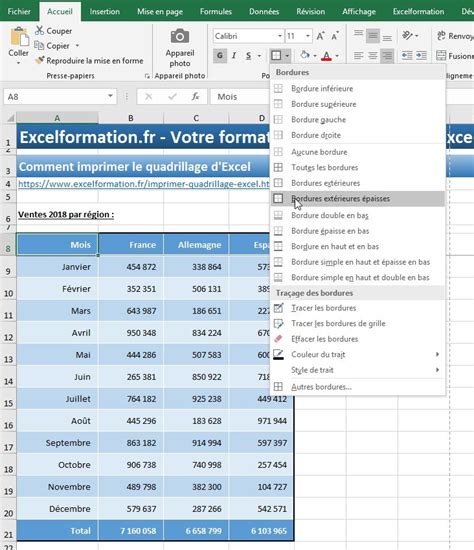This screenshot has height=550, width=474.
Task: Click the name box showing A8
Action: (55, 96)
